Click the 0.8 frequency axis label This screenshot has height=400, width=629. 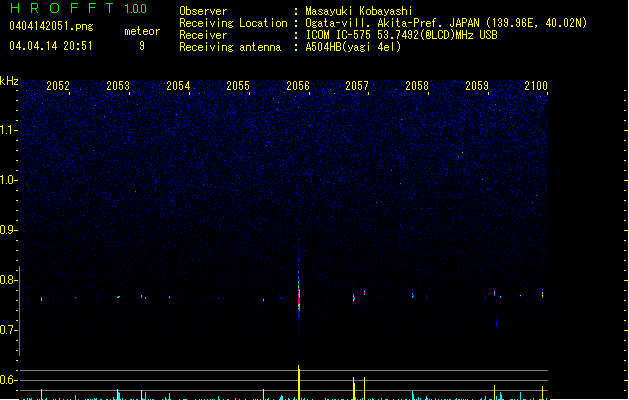pos(8,280)
